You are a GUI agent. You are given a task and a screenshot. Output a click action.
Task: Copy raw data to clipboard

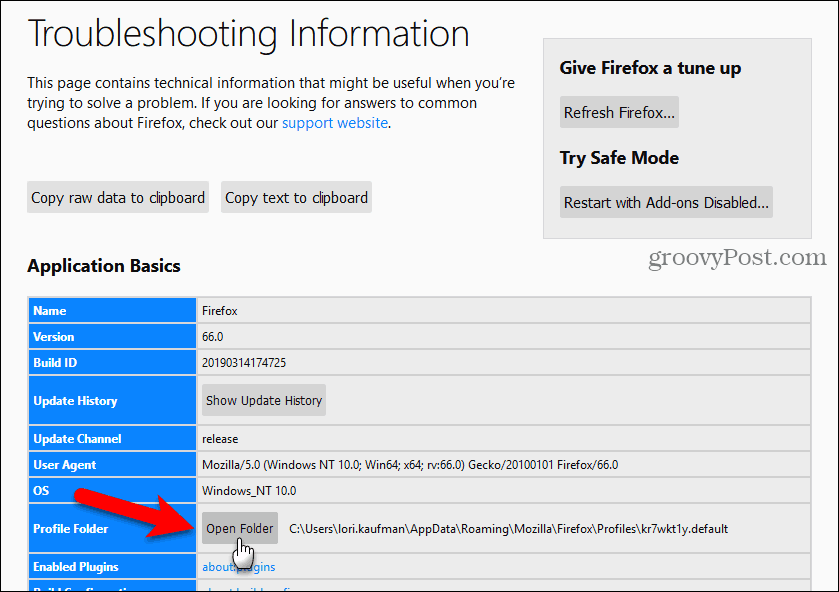[x=118, y=198]
